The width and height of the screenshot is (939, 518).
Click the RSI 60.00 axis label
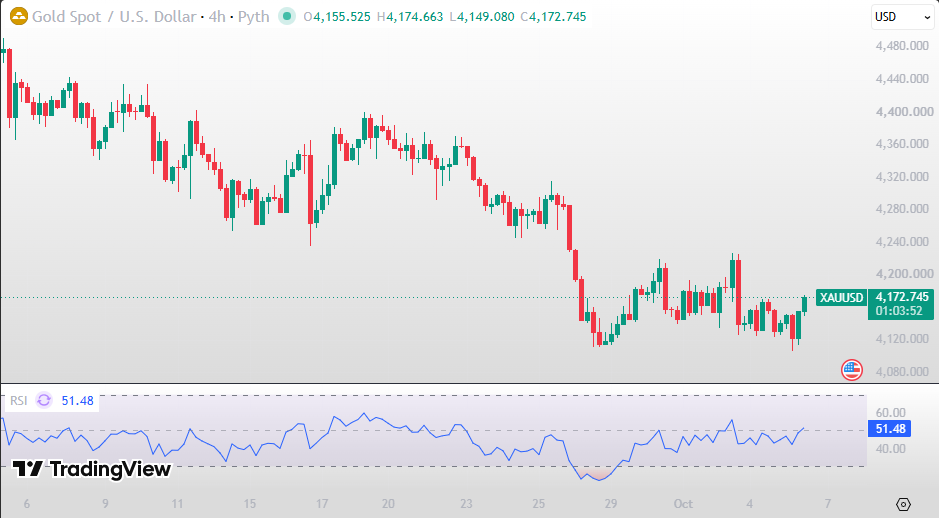point(890,412)
